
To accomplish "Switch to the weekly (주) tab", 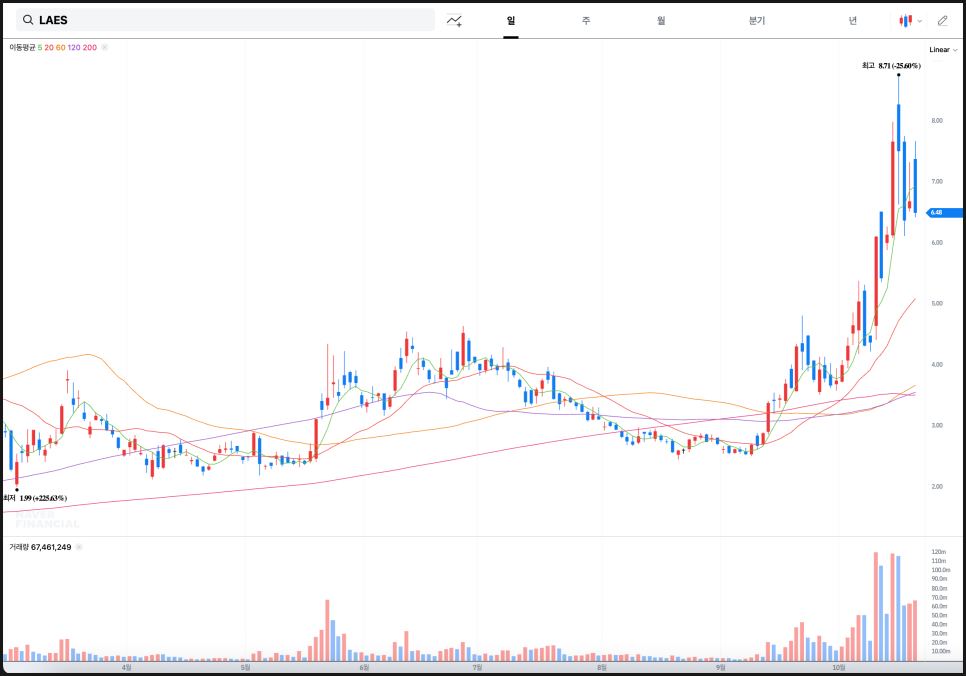I will coord(586,20).
